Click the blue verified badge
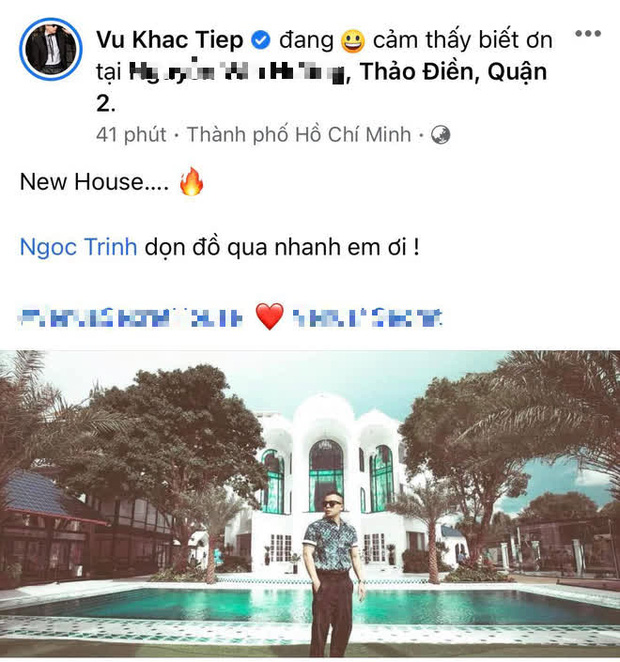The height and width of the screenshot is (662, 620). click(x=261, y=41)
